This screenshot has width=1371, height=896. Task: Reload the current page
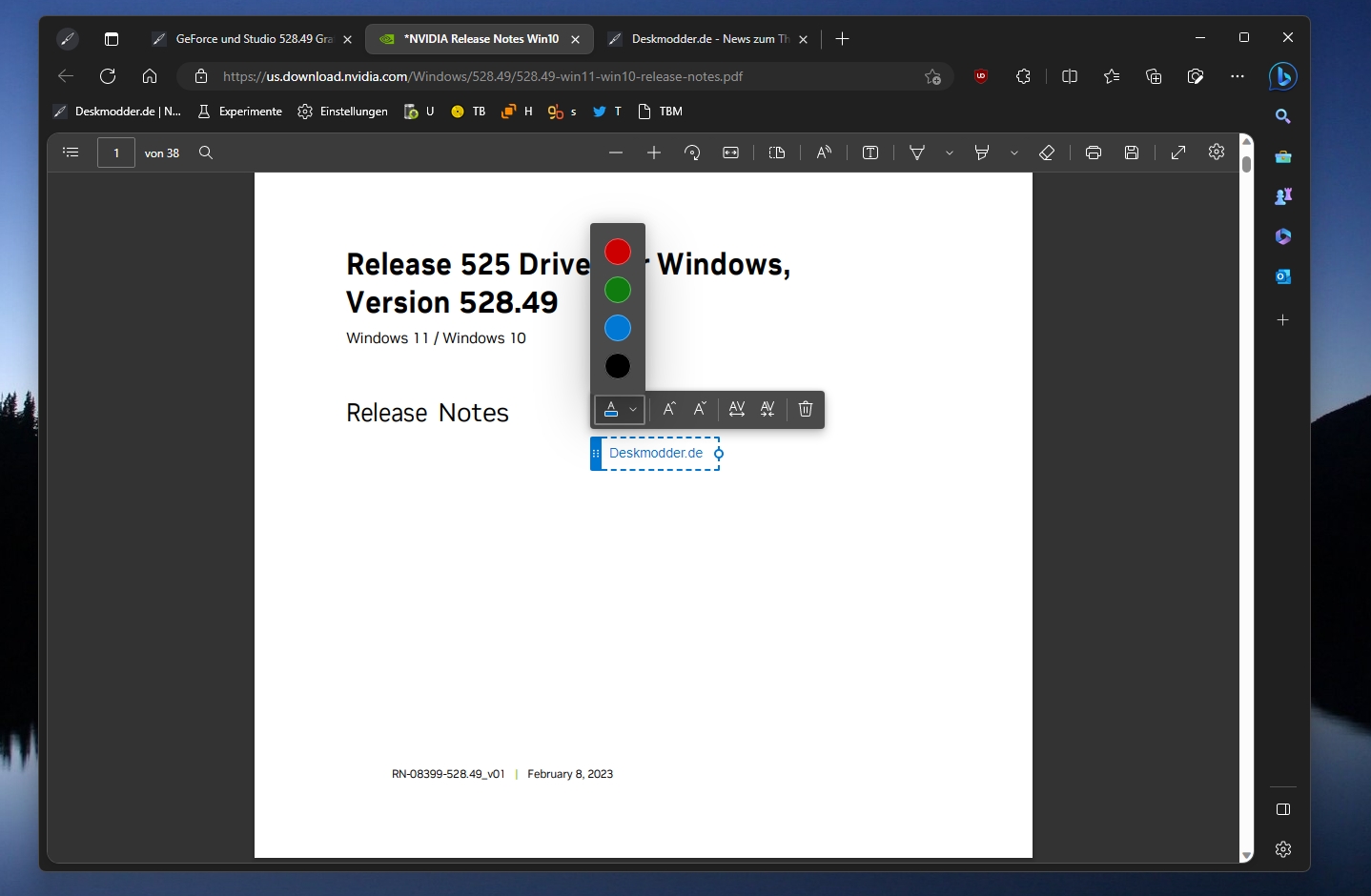tap(108, 76)
